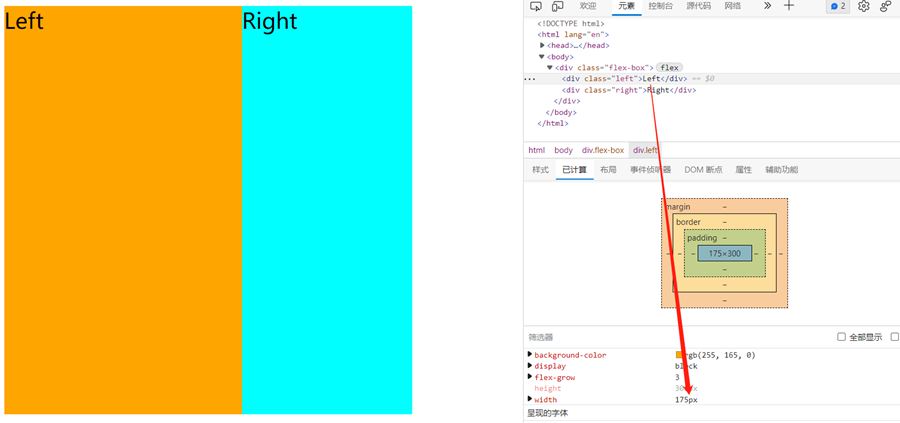Switch to the 样式 tab
The height and width of the screenshot is (423, 900).
[x=540, y=170]
